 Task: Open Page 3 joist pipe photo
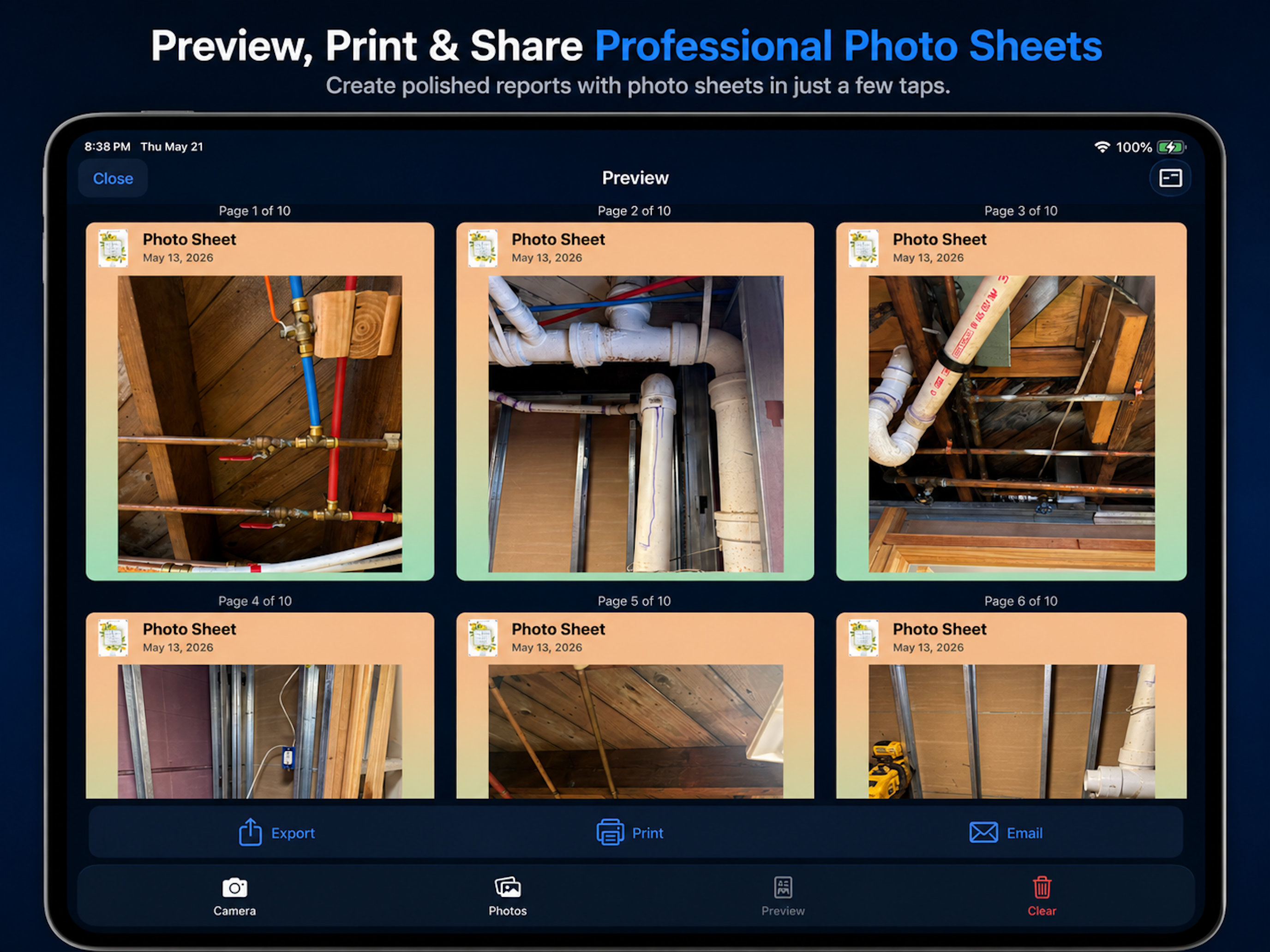click(1011, 424)
